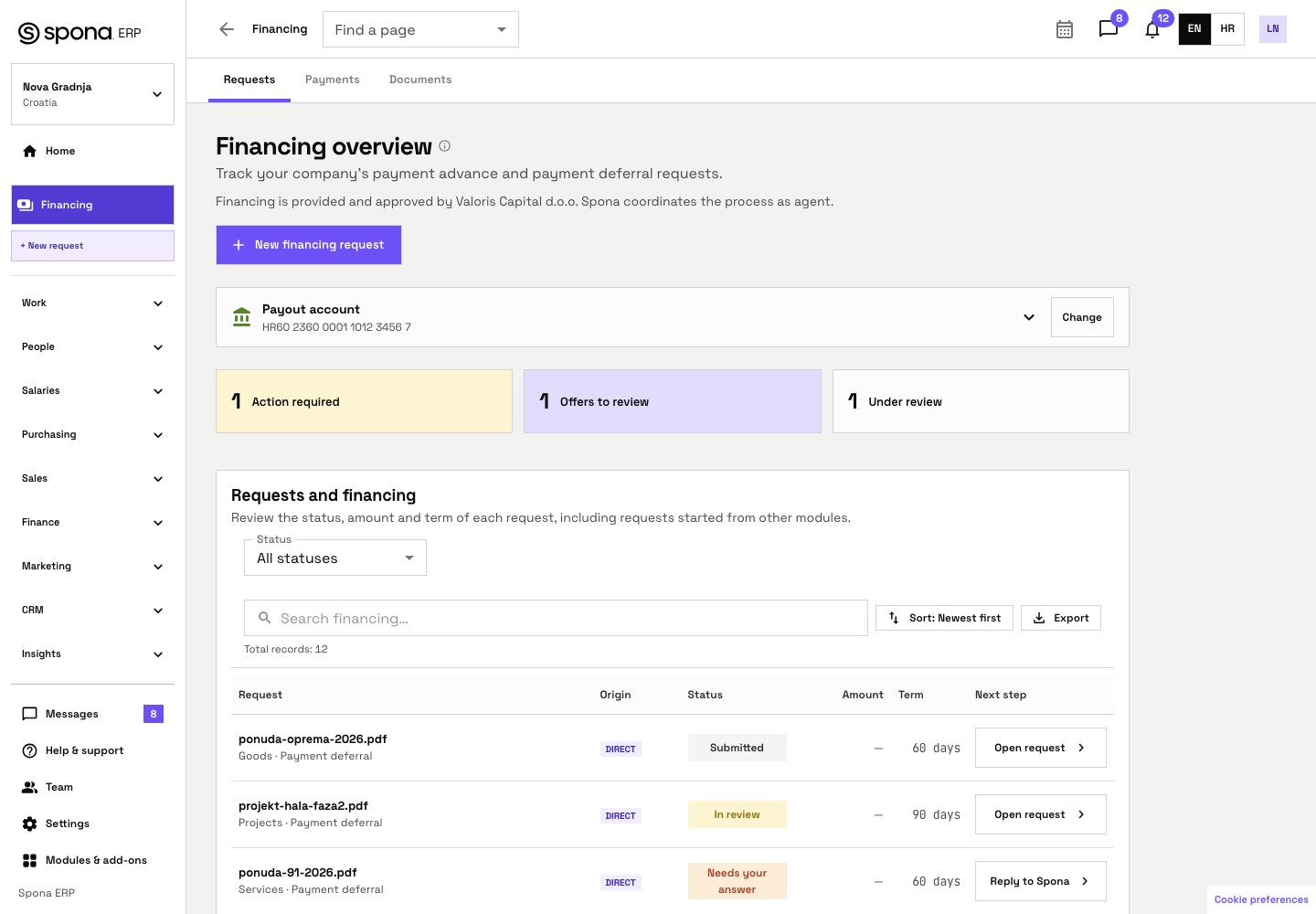This screenshot has height=914, width=1316.
Task: Go to Home in the sidebar
Action: [92, 151]
